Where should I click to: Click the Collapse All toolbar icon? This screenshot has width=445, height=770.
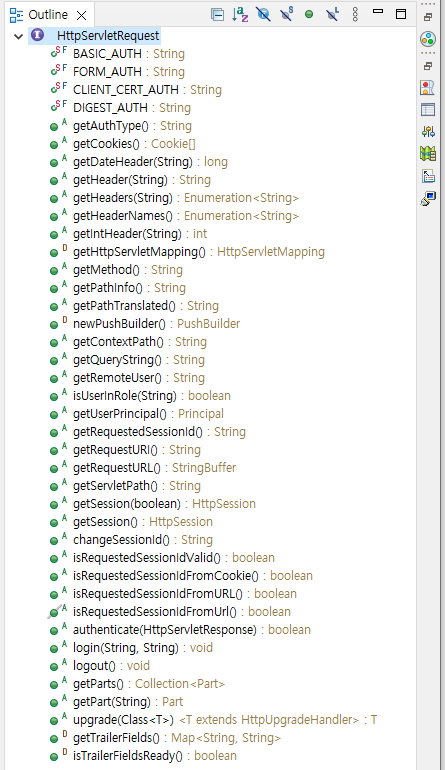[217, 14]
